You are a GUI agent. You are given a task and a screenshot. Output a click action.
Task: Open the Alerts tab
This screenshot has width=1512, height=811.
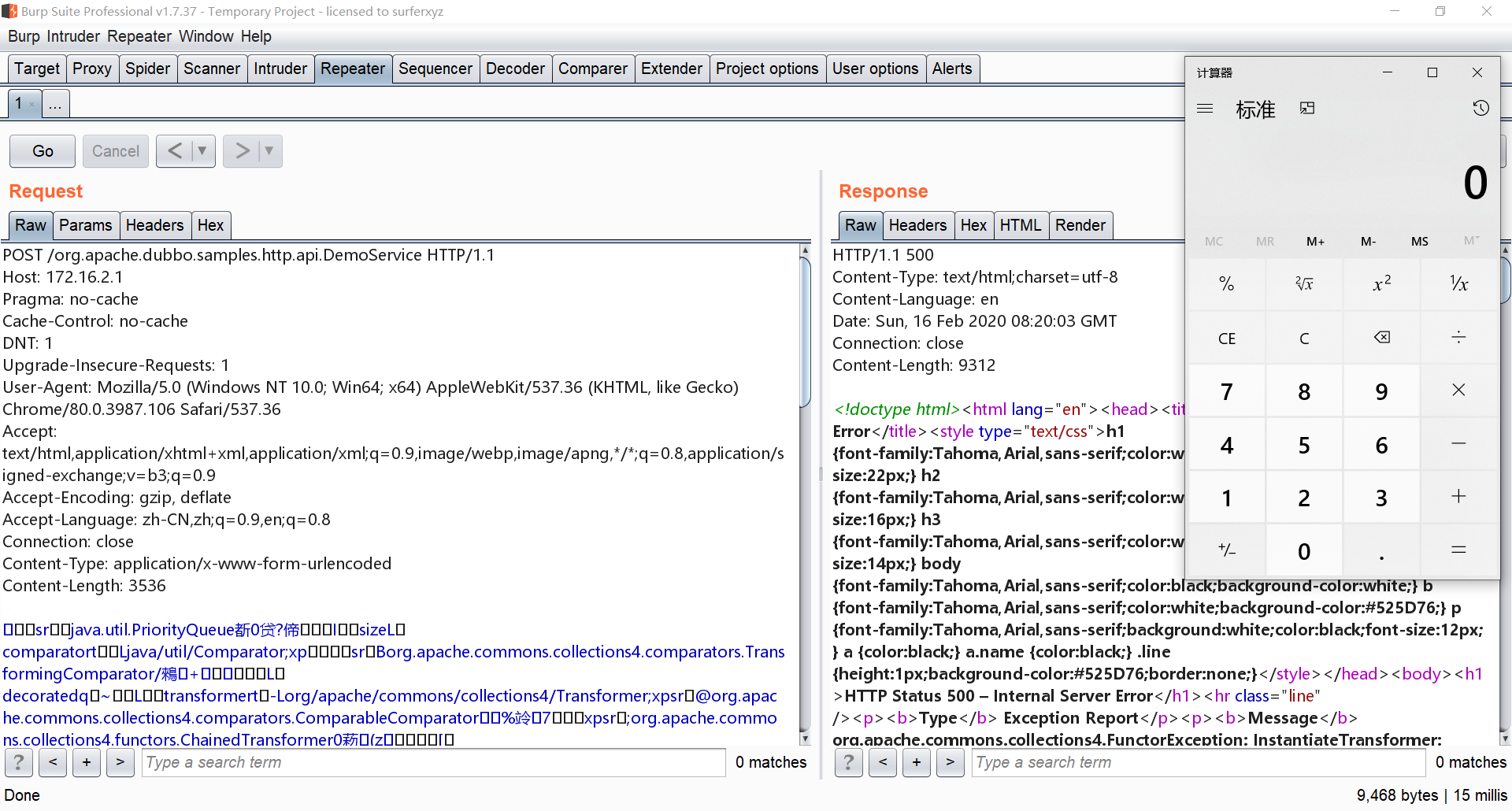coord(952,69)
